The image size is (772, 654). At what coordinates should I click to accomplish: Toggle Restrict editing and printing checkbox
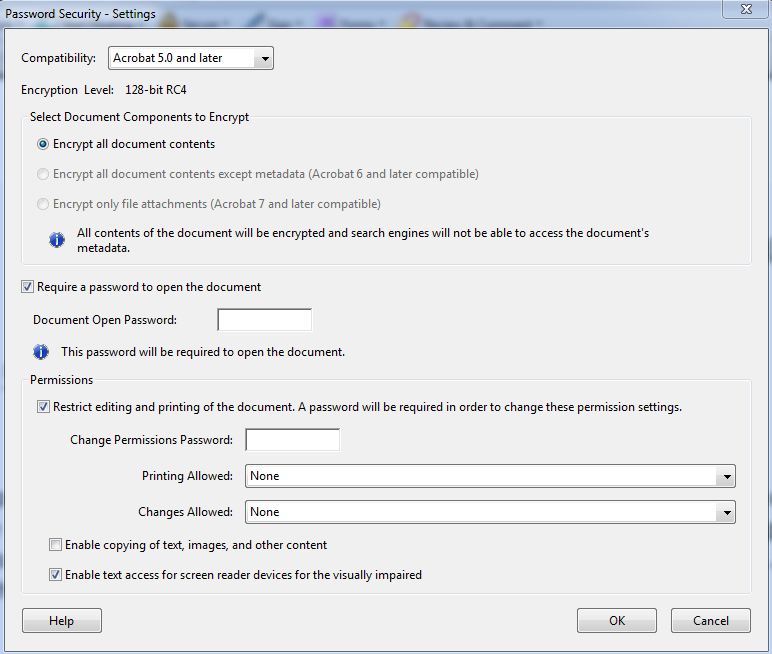pos(43,407)
